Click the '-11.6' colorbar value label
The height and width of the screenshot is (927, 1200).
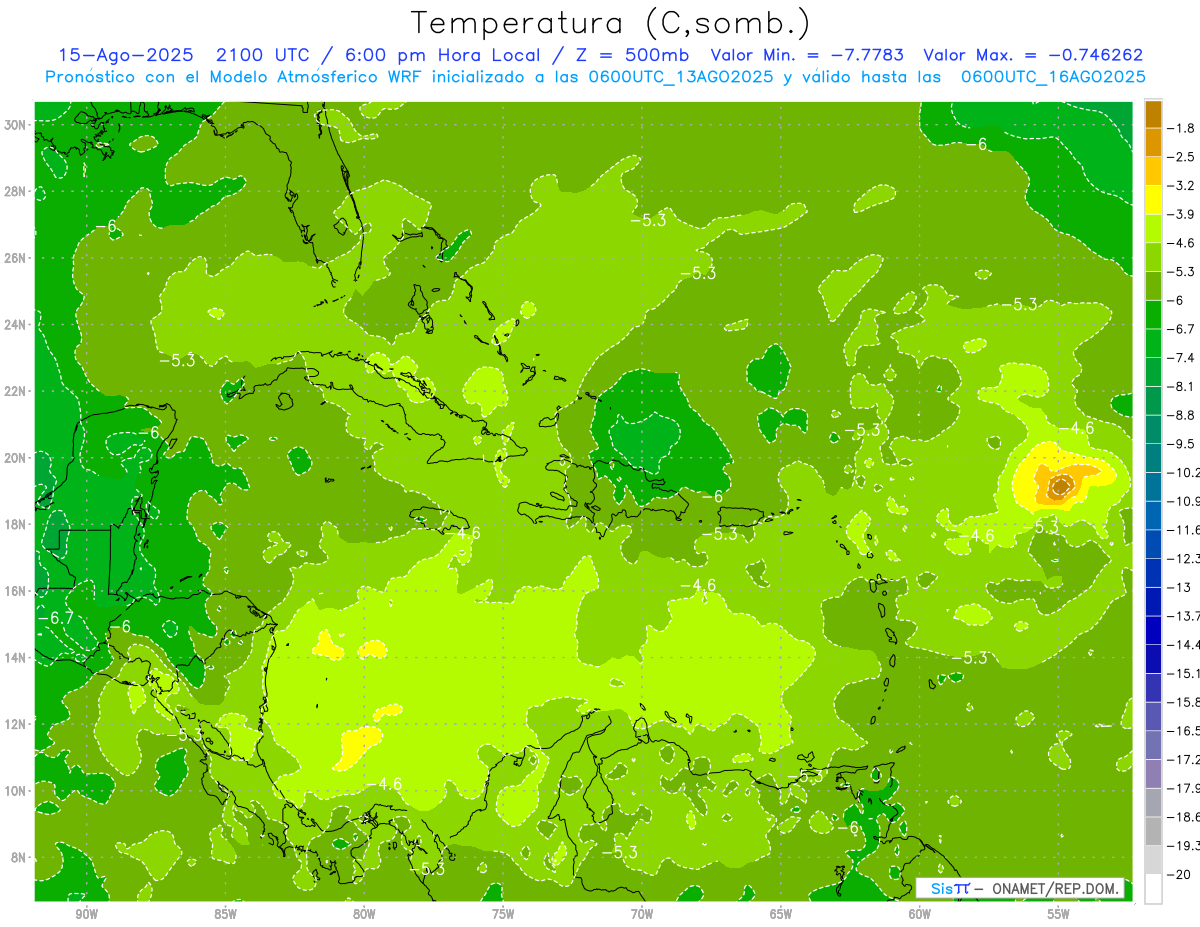coord(1184,529)
